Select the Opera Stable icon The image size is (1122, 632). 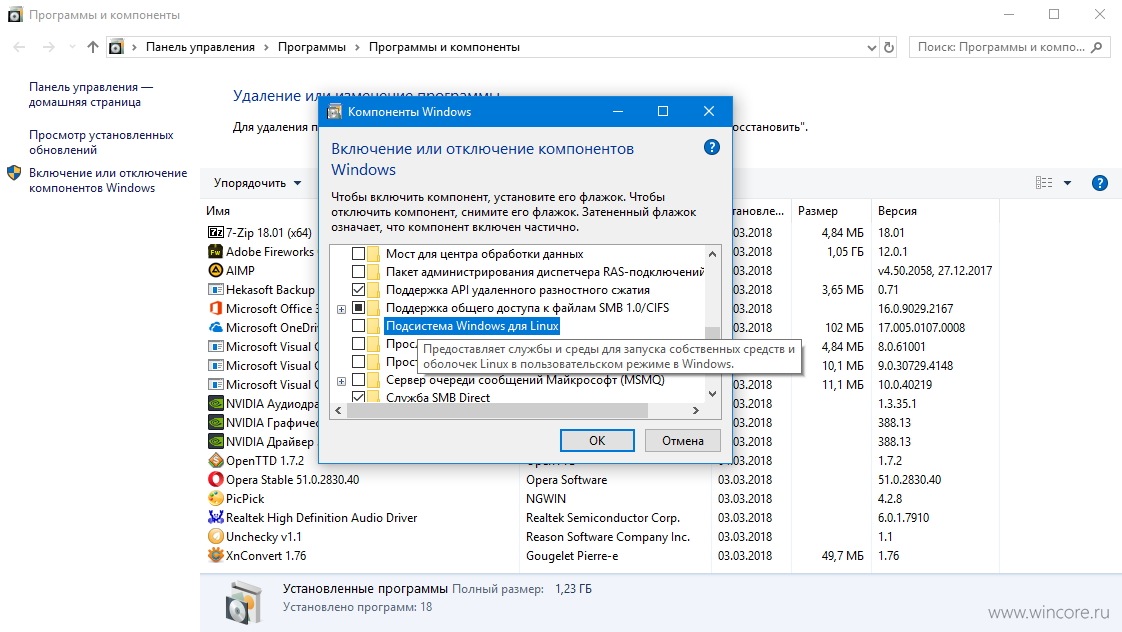click(215, 480)
